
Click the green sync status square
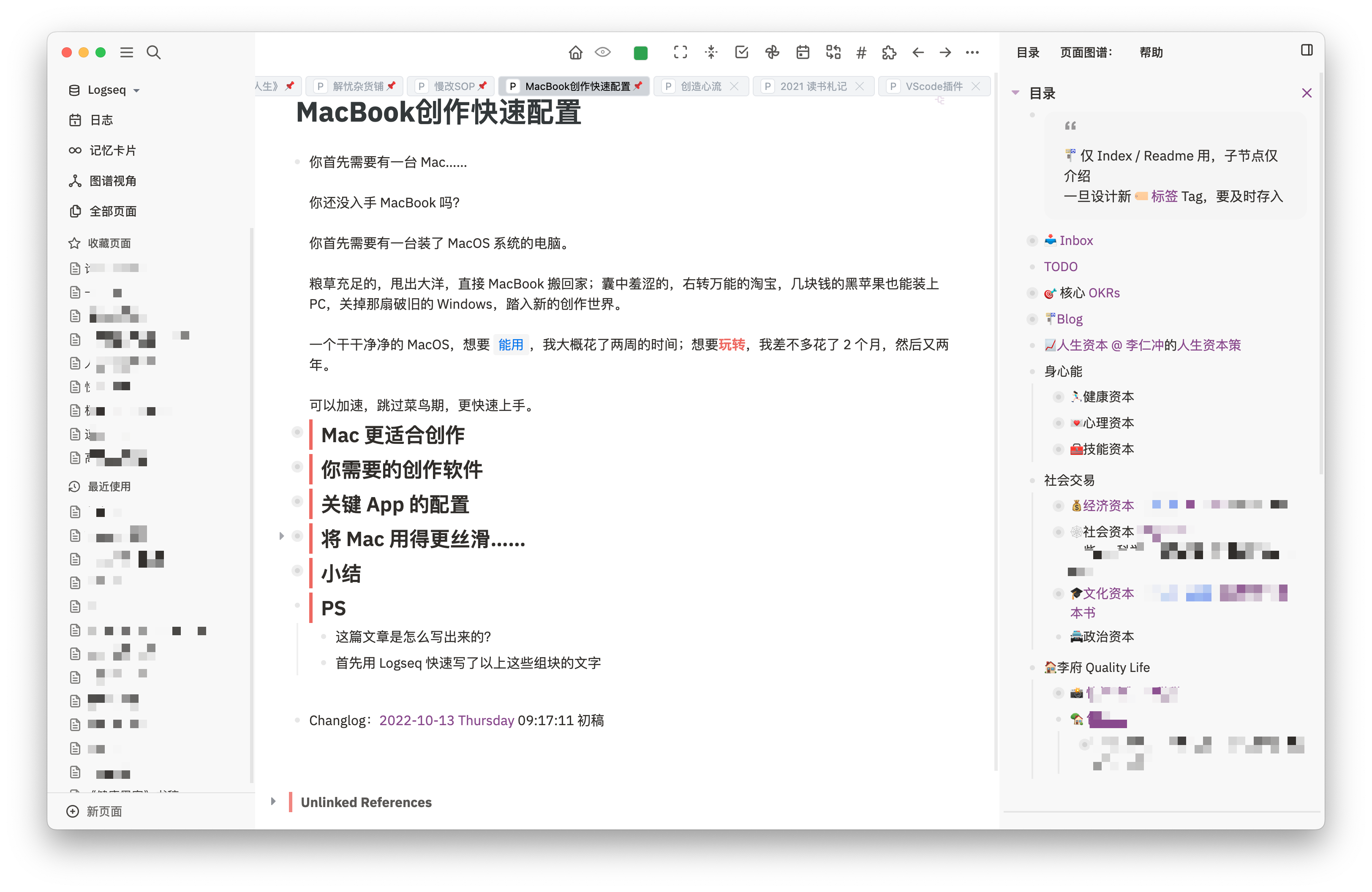[x=640, y=53]
